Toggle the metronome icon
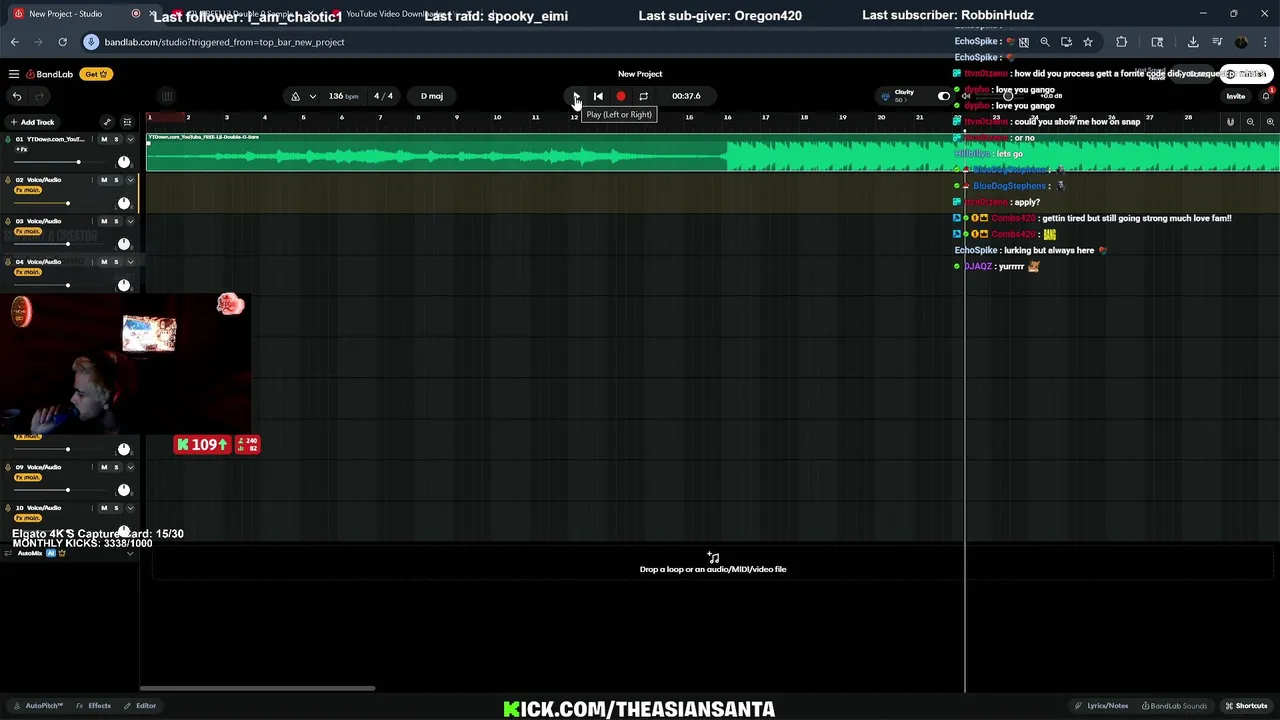Screen dimensions: 1280x720 295,96
